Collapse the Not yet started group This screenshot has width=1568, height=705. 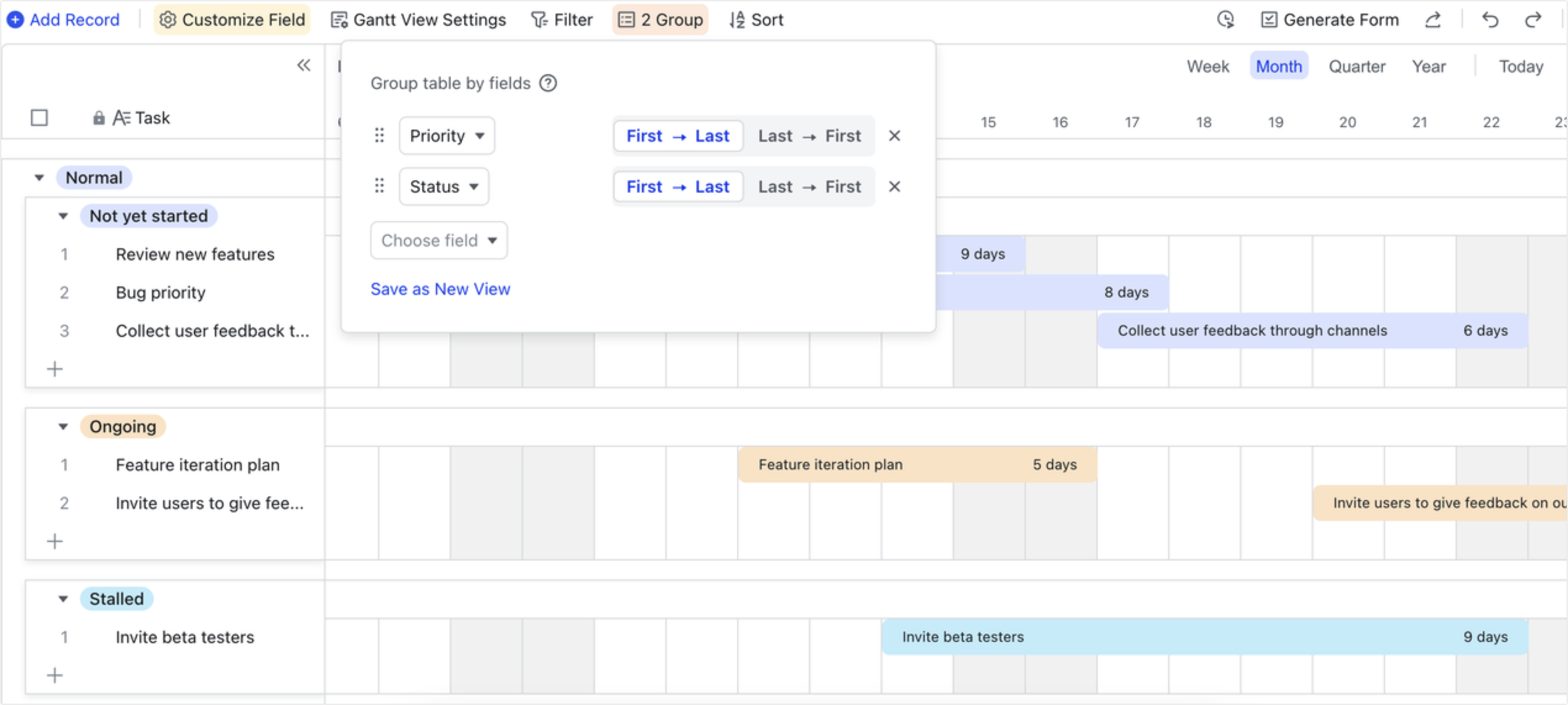coord(63,216)
